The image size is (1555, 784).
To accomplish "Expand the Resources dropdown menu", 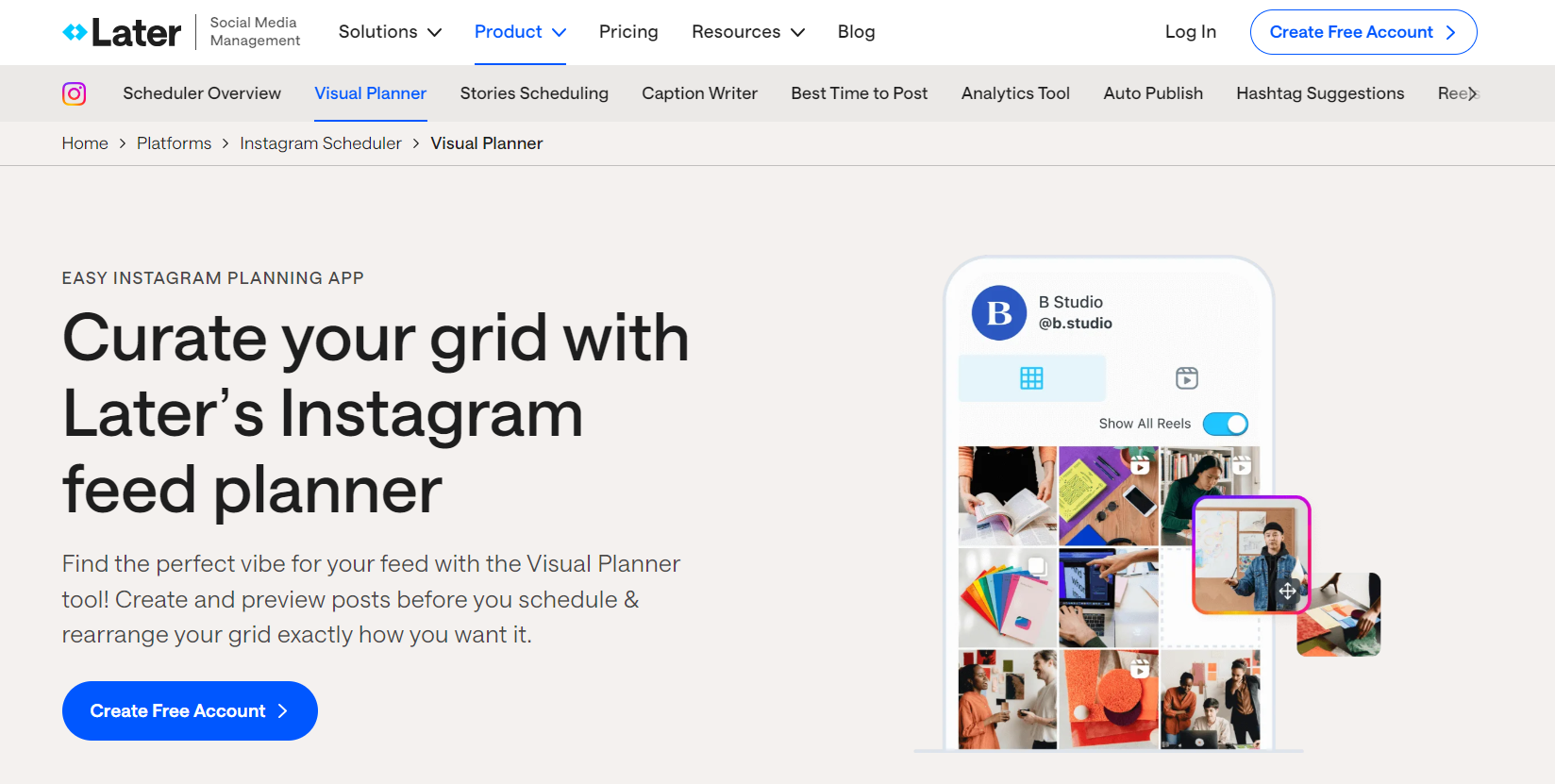I will click(747, 32).
